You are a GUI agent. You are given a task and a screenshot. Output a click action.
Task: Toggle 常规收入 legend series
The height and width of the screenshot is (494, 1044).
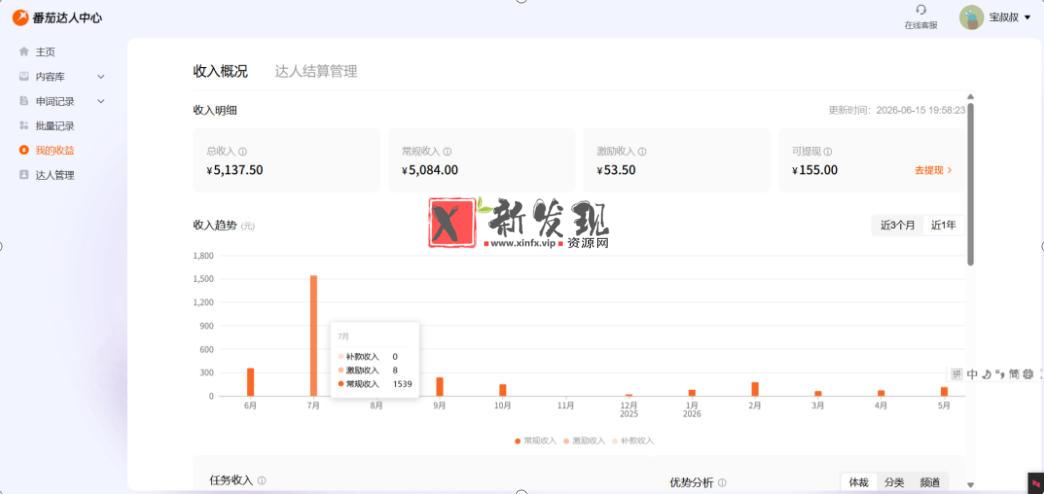pyautogui.click(x=535, y=441)
